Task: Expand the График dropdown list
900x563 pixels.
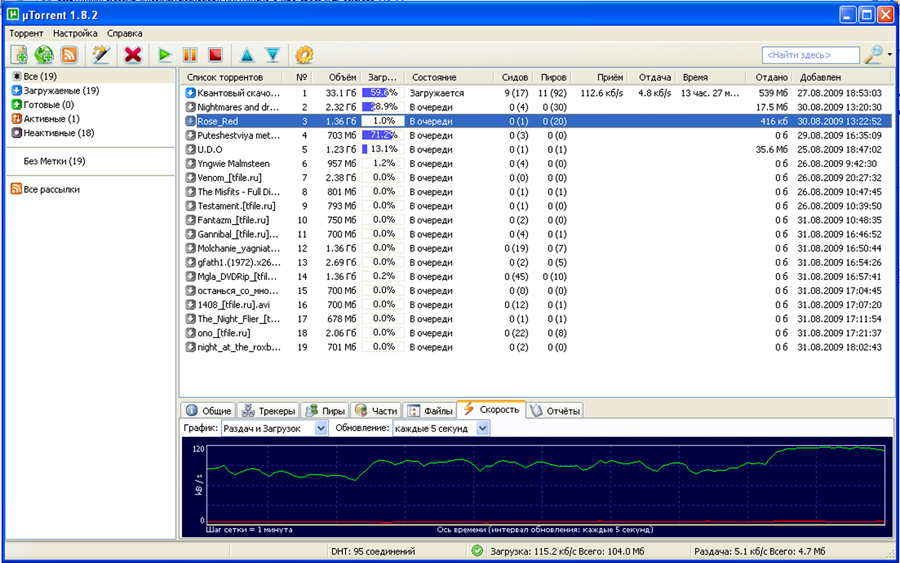Action: click(x=321, y=428)
